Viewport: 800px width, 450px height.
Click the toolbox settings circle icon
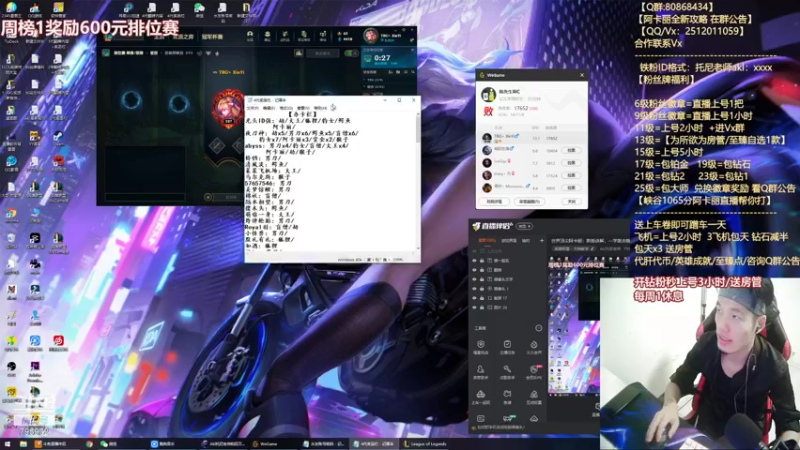[539, 328]
